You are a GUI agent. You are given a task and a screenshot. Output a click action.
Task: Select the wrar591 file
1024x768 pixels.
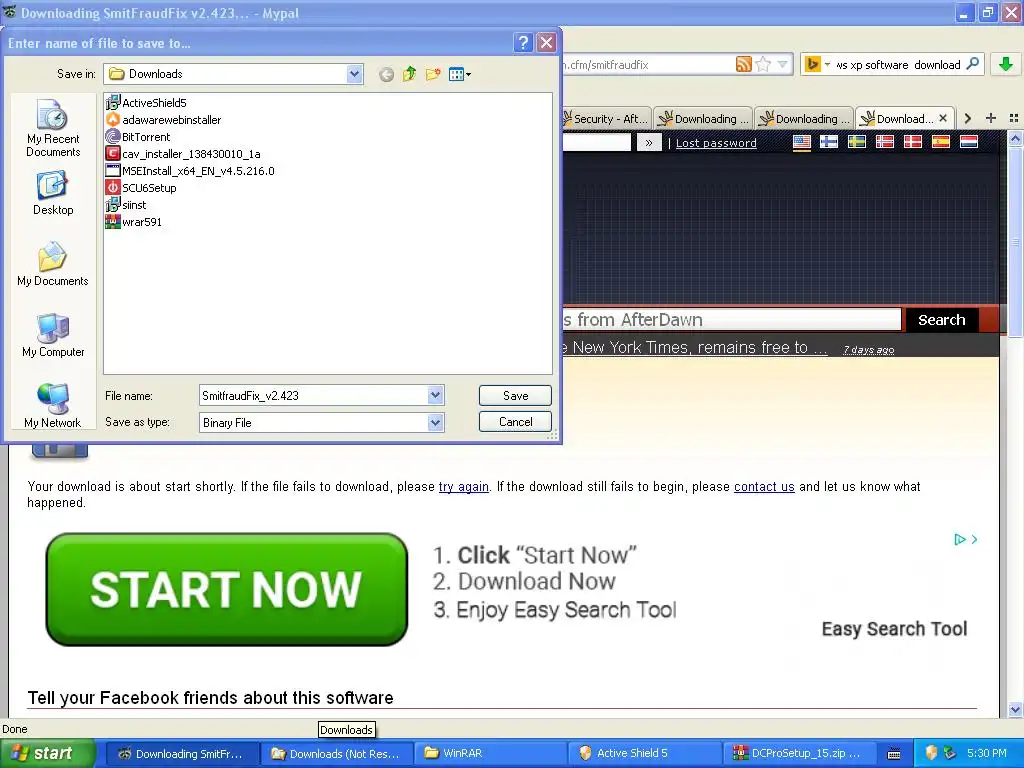point(133,221)
